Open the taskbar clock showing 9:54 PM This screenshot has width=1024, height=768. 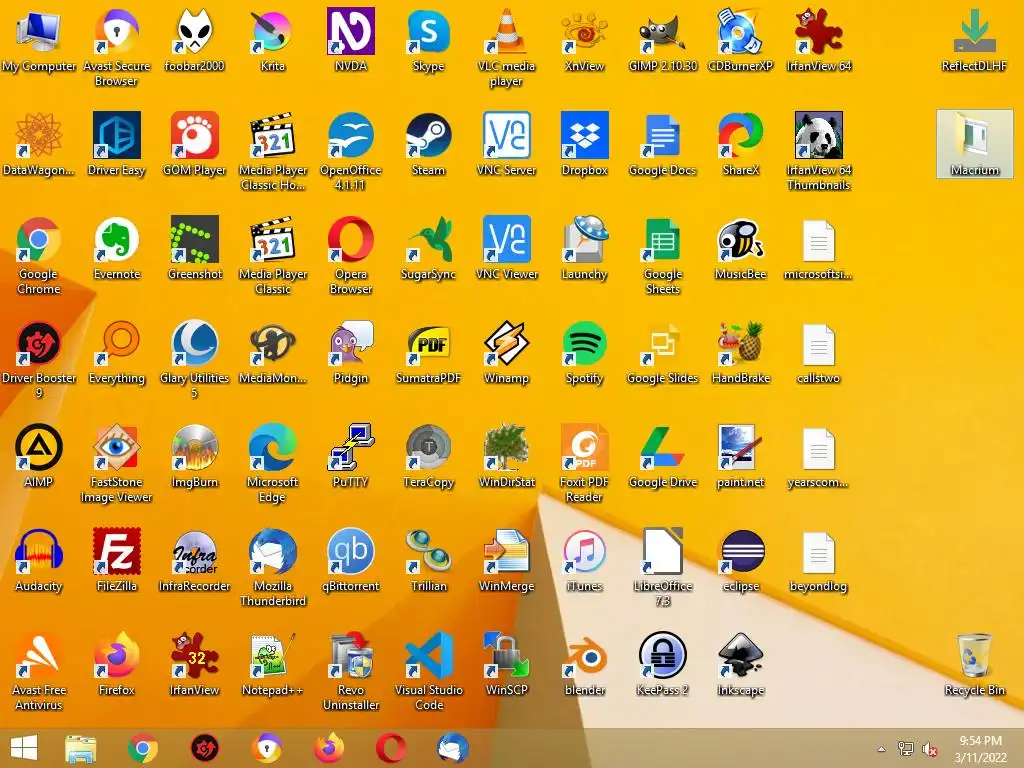click(980, 748)
